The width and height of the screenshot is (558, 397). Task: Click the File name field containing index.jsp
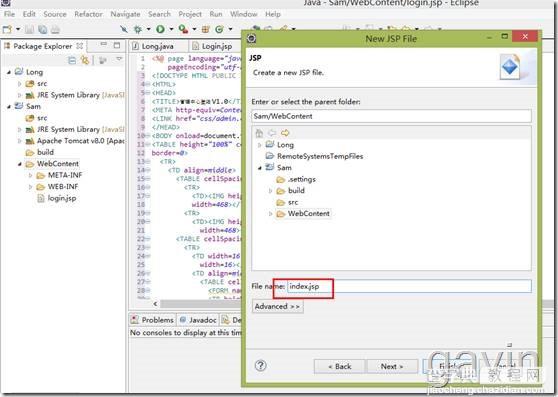coord(409,286)
